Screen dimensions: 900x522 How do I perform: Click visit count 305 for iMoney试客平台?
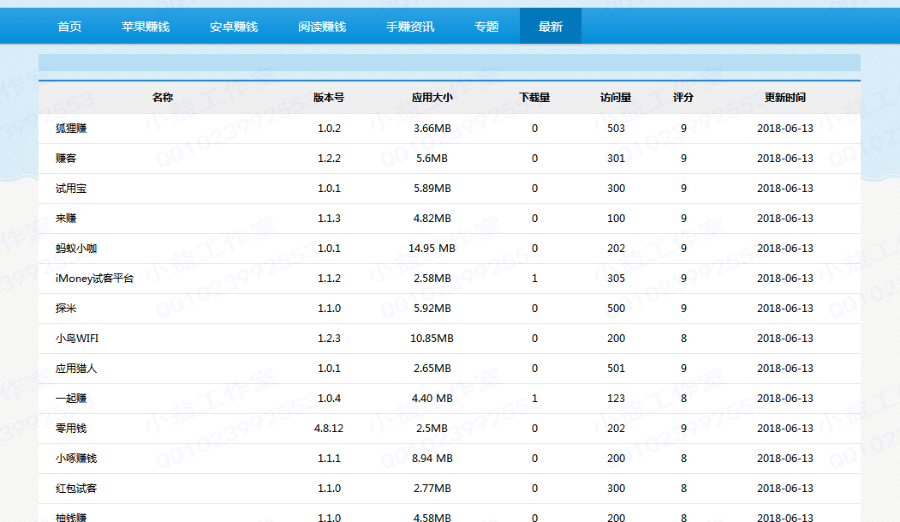616,278
